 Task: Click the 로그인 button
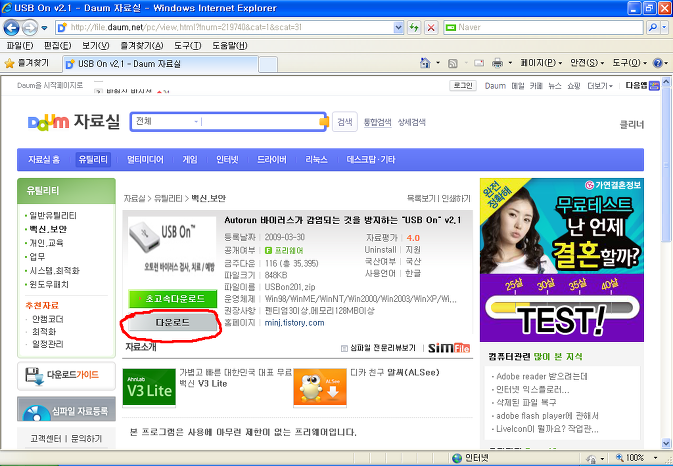(x=463, y=85)
